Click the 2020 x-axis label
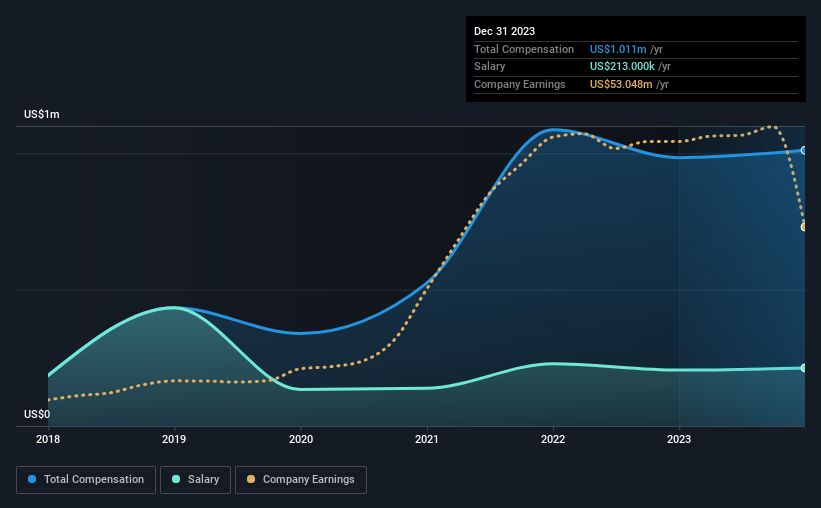The image size is (821, 508). click(x=301, y=439)
